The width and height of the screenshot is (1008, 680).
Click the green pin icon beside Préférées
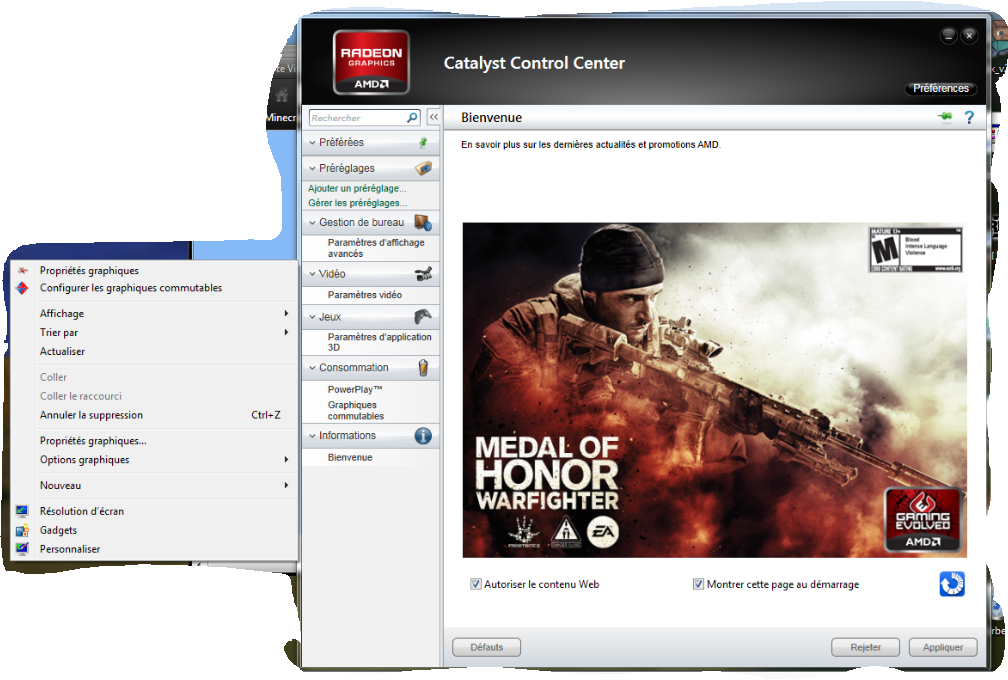coord(423,142)
